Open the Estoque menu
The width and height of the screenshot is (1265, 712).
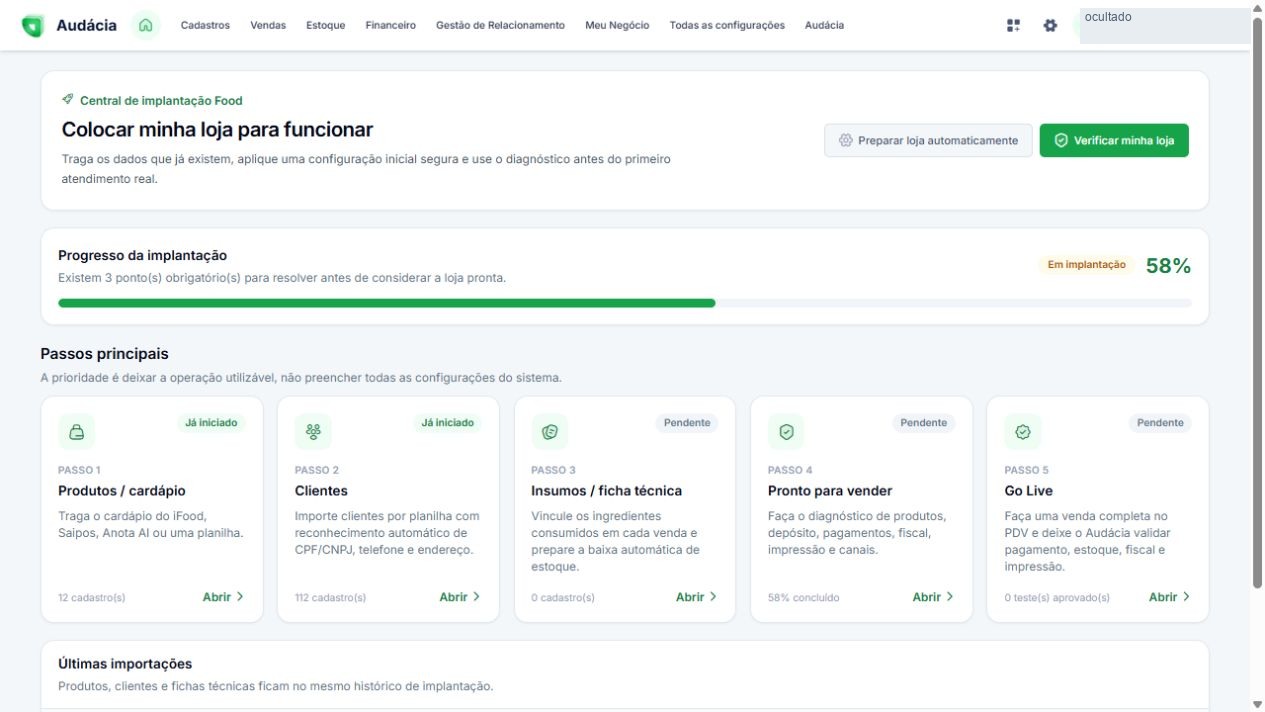click(x=326, y=26)
